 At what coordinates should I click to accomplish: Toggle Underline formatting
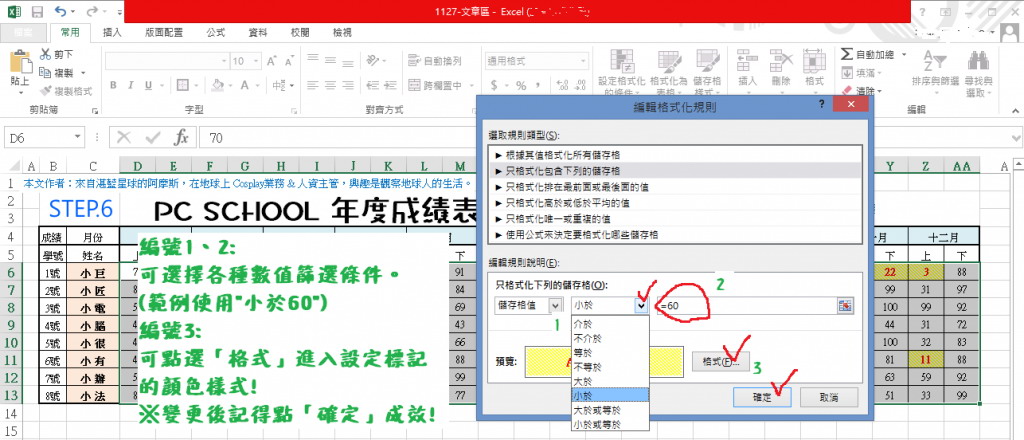coord(148,86)
